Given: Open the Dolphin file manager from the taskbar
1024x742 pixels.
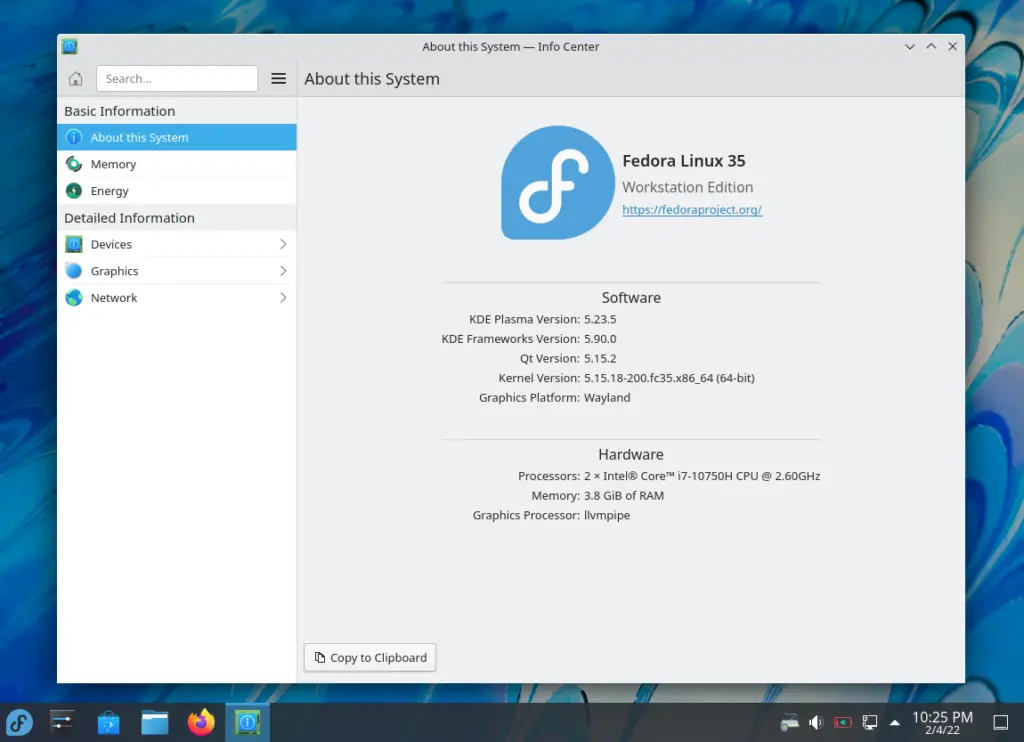Looking at the screenshot, I should click(154, 721).
